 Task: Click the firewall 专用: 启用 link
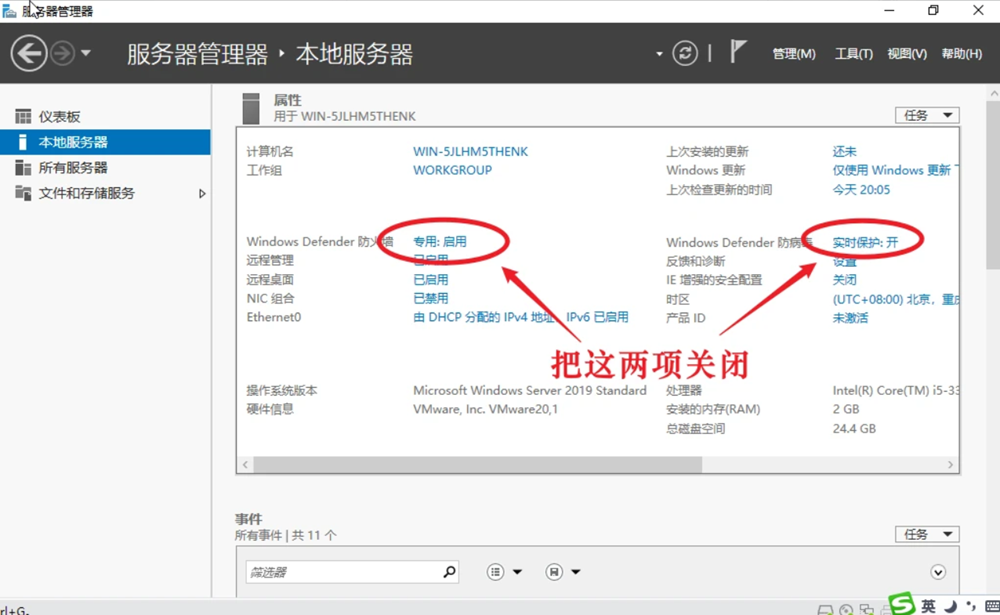[x=440, y=241]
